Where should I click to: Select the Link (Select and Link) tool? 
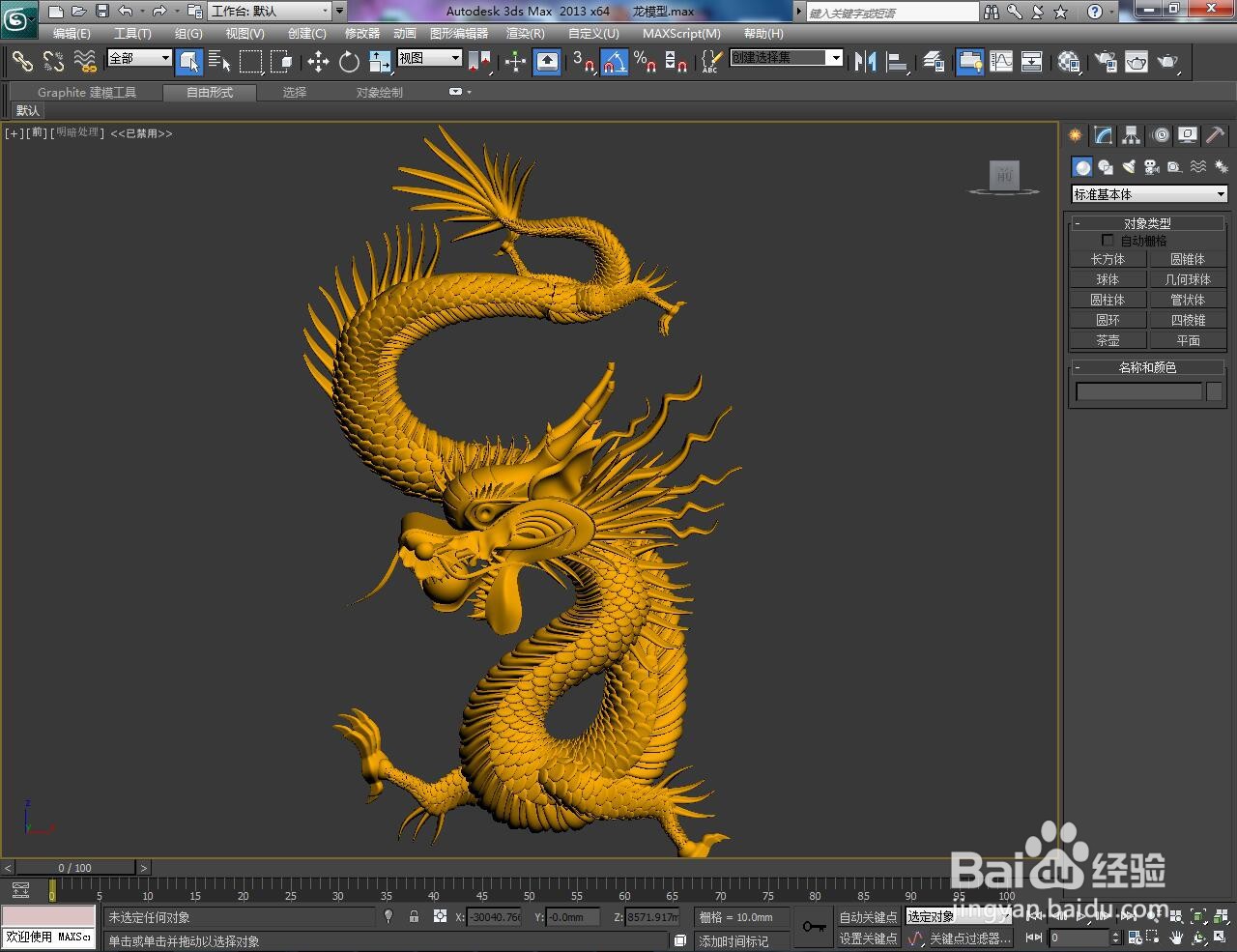coord(22,61)
